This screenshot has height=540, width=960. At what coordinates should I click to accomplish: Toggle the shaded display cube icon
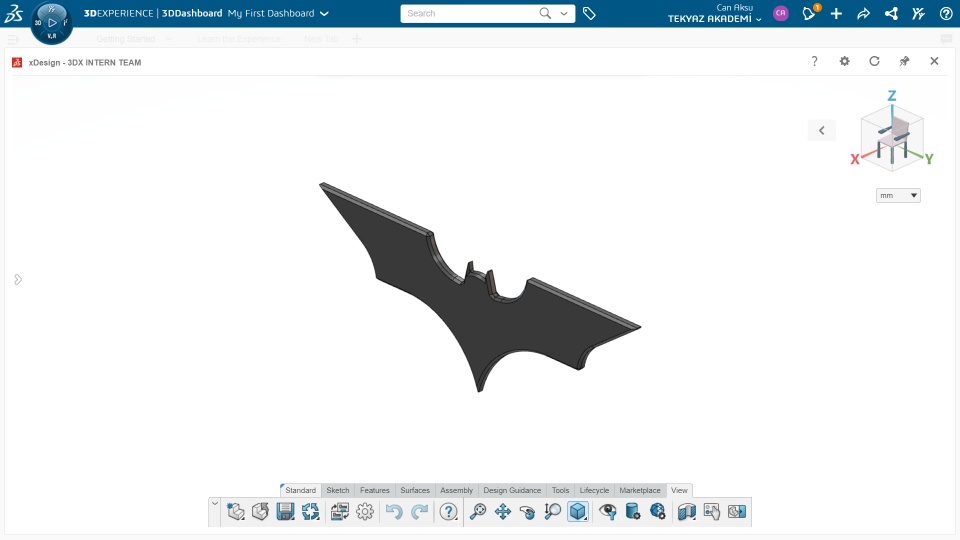578,511
